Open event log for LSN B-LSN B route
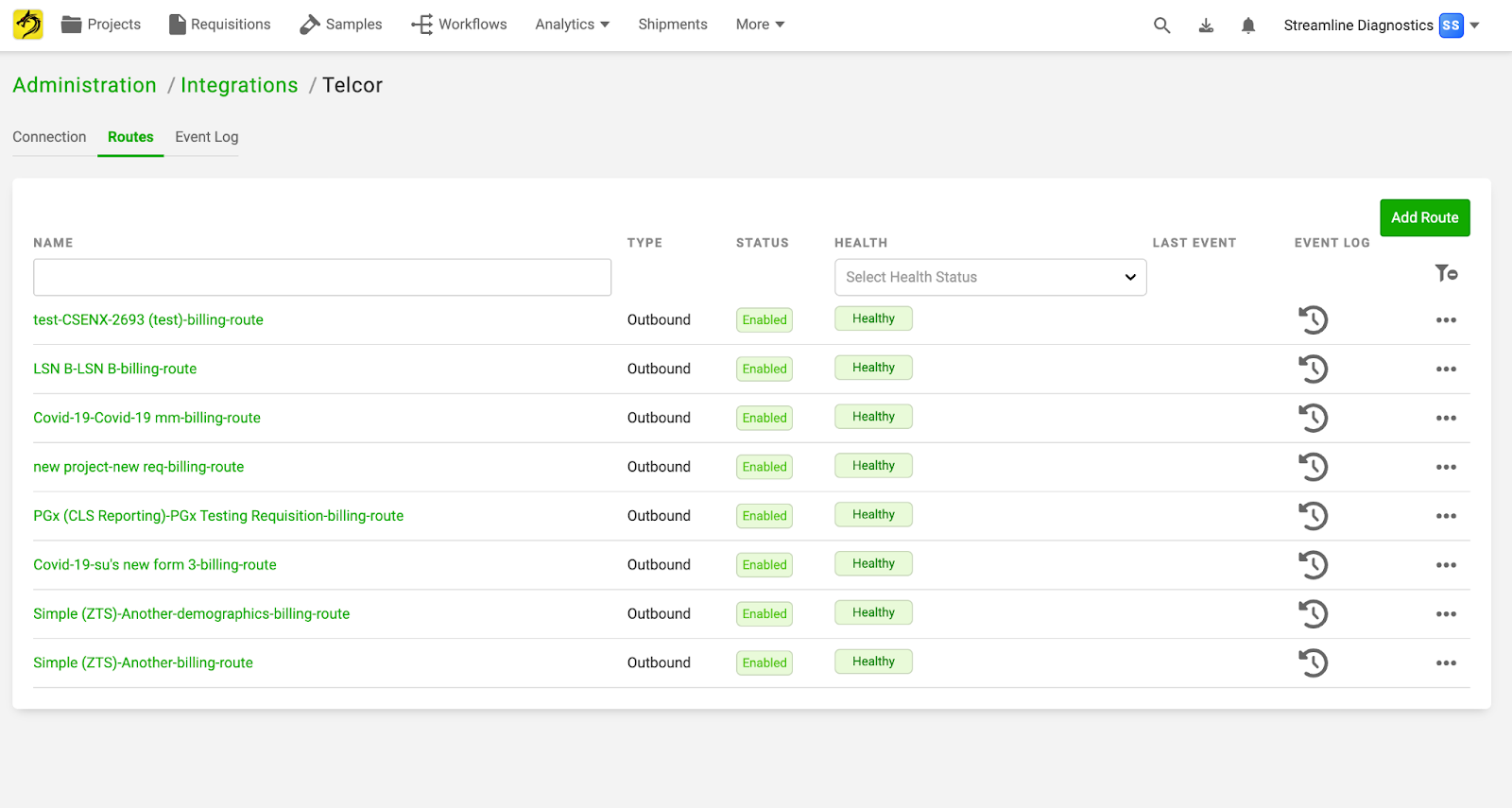The height and width of the screenshot is (808, 1512). 1313,370
